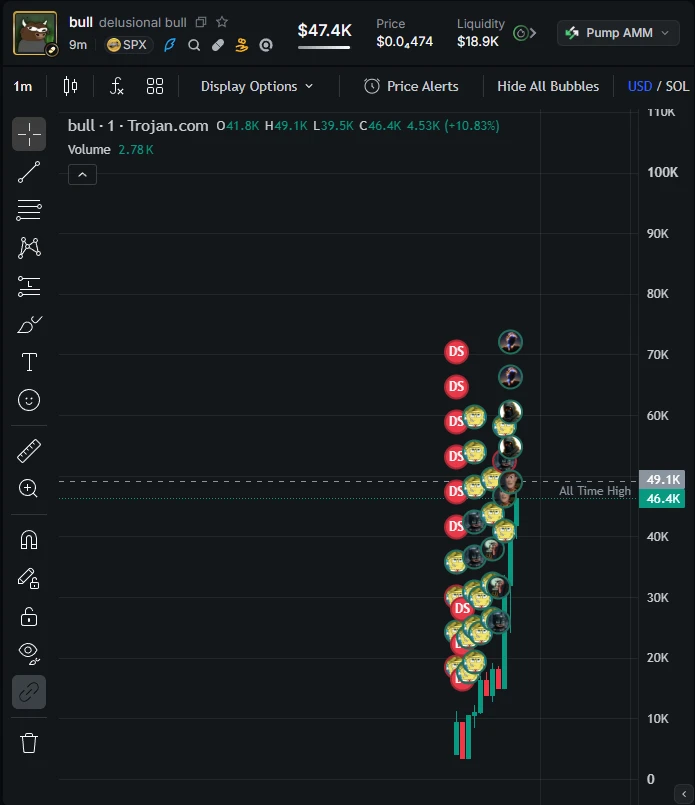Open the Pump AMM dropdown
This screenshot has width=695, height=805.
[618, 33]
